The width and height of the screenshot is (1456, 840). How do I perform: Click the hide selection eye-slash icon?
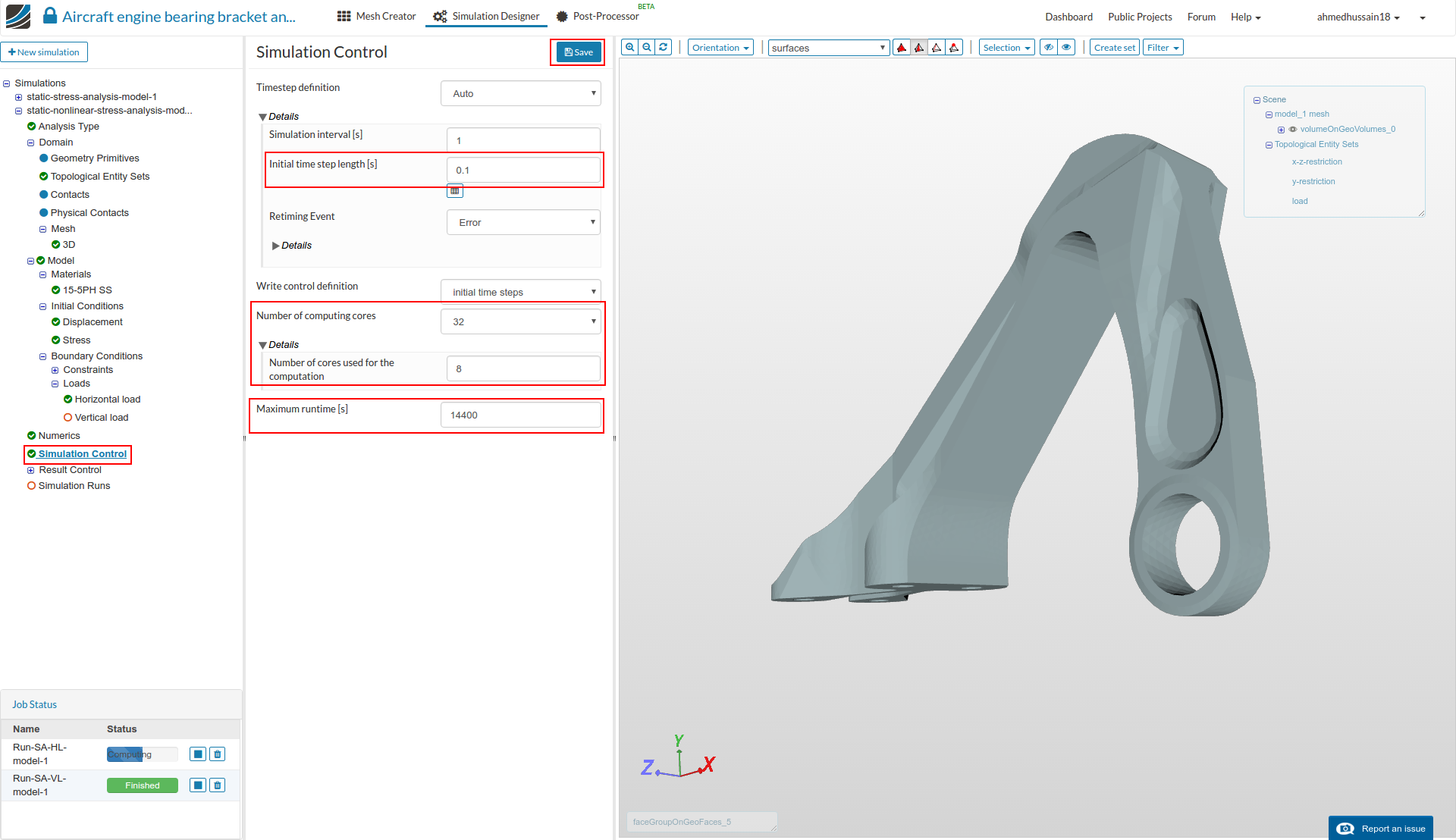click(x=1049, y=48)
